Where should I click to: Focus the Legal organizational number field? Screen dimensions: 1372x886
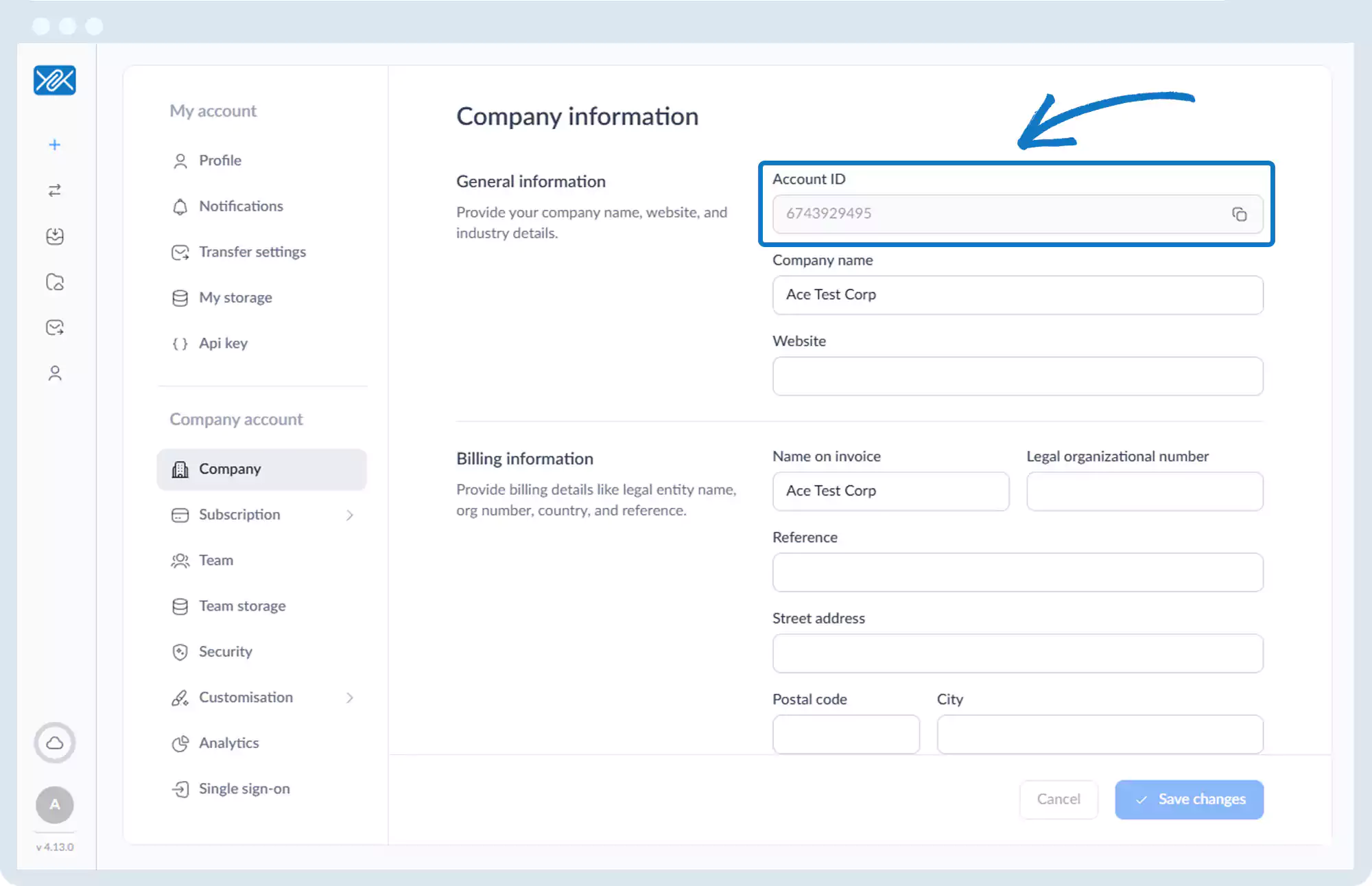(1144, 491)
